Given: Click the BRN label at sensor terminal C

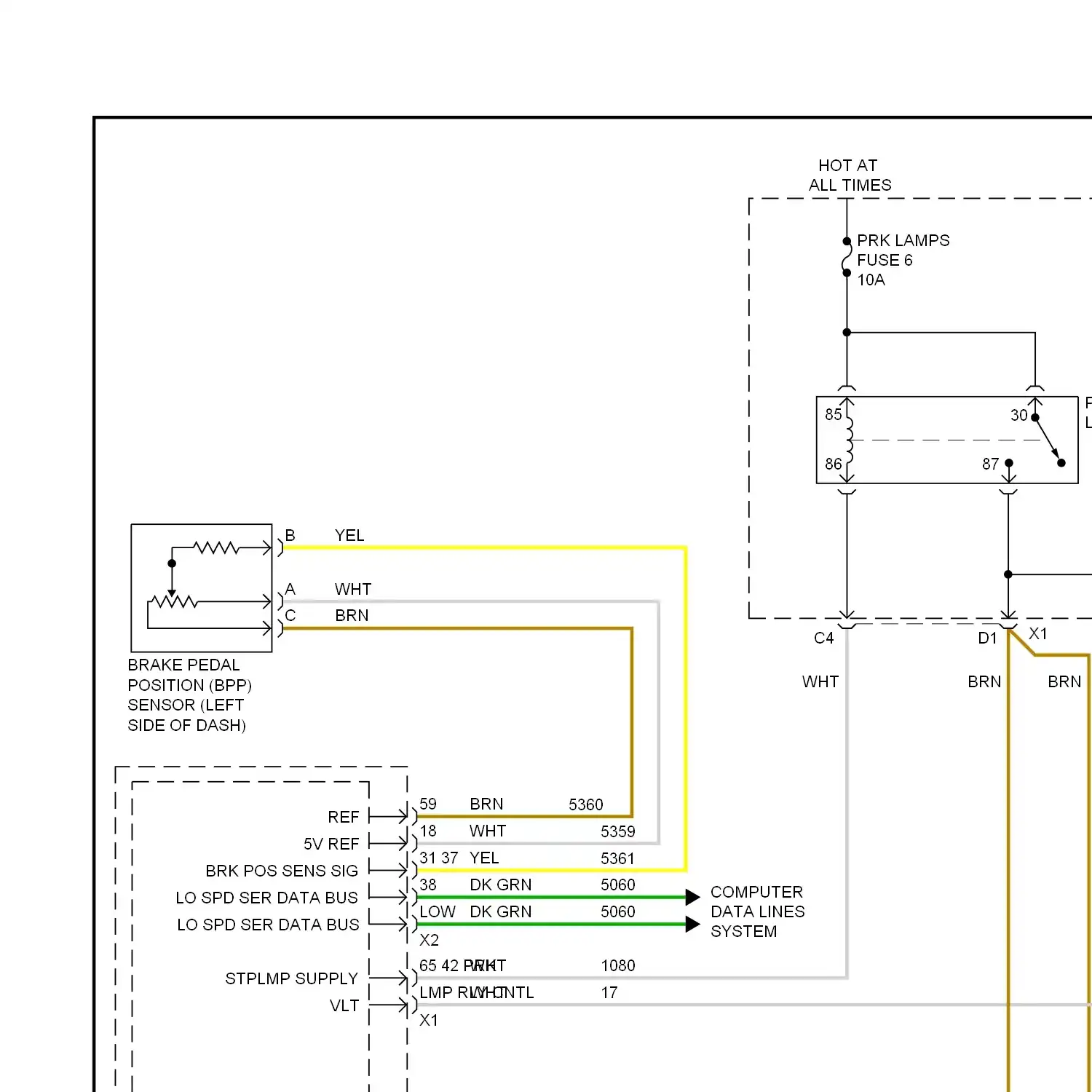Looking at the screenshot, I should pyautogui.click(x=352, y=616).
